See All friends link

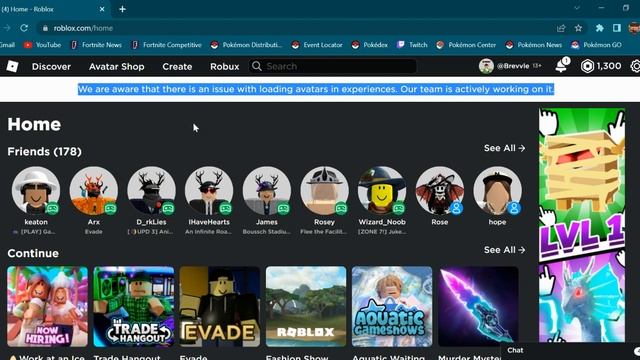click(504, 148)
